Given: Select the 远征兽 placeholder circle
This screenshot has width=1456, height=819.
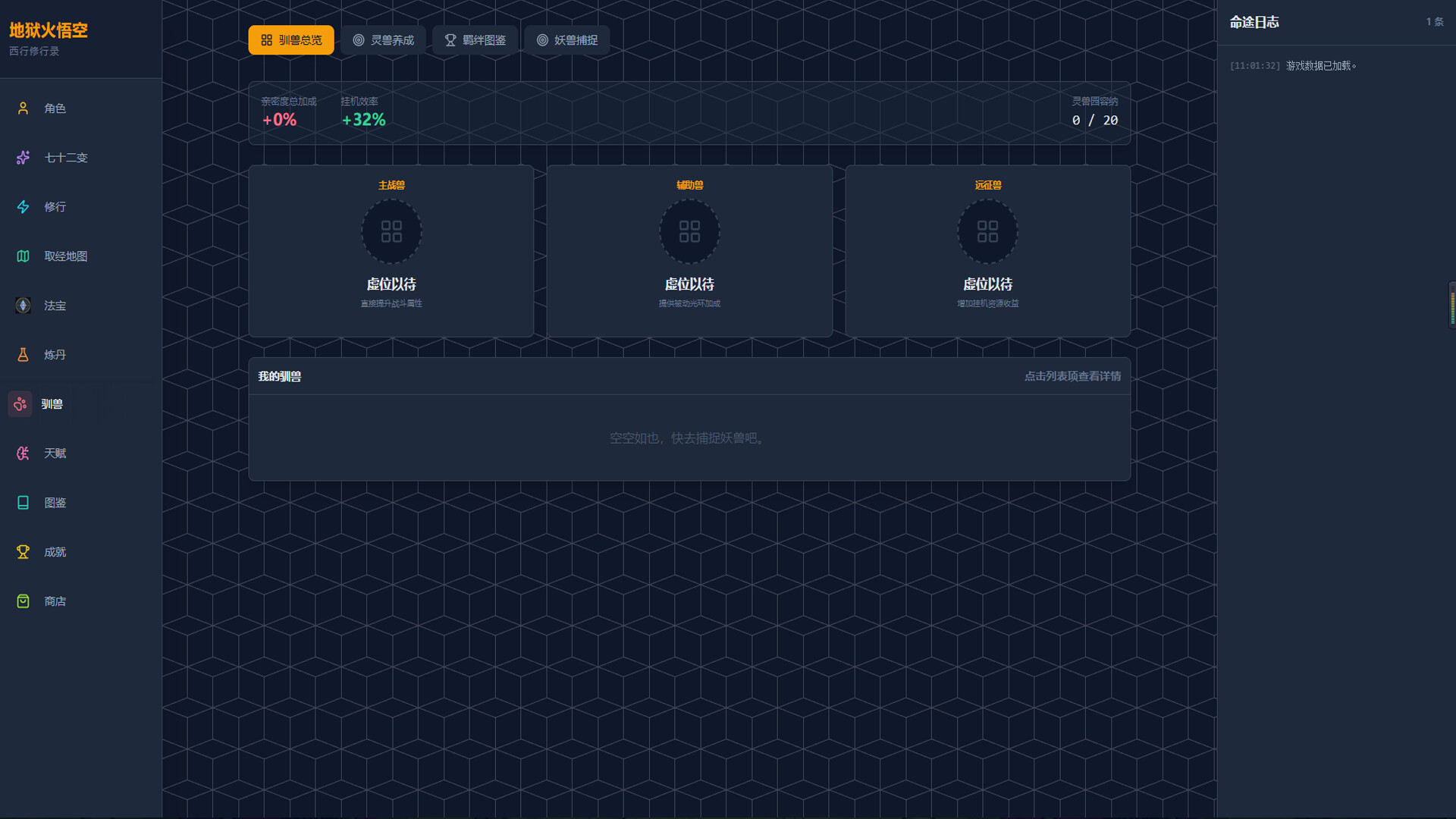Looking at the screenshot, I should pyautogui.click(x=987, y=231).
